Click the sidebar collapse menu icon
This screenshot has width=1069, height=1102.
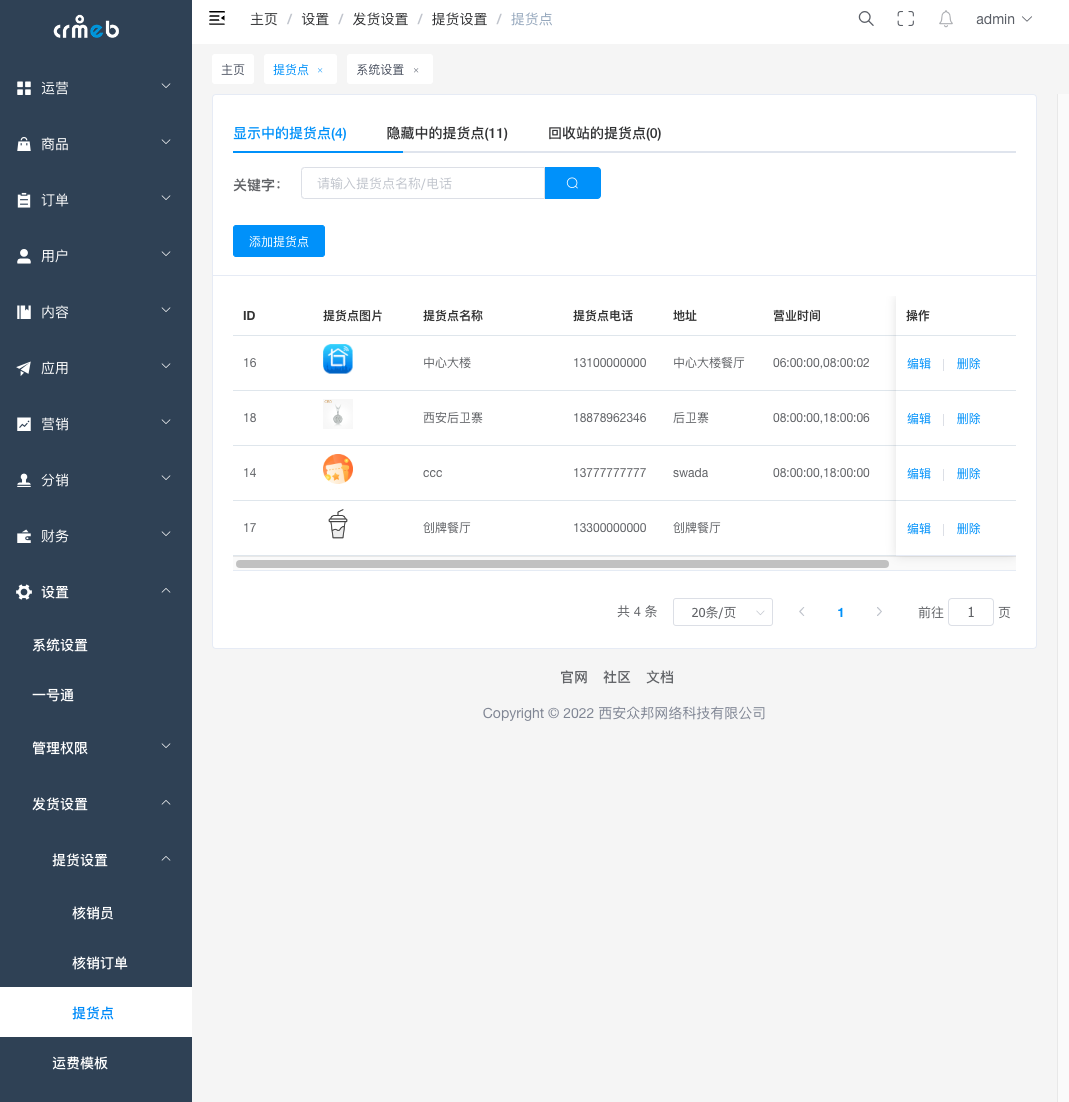pos(217,18)
